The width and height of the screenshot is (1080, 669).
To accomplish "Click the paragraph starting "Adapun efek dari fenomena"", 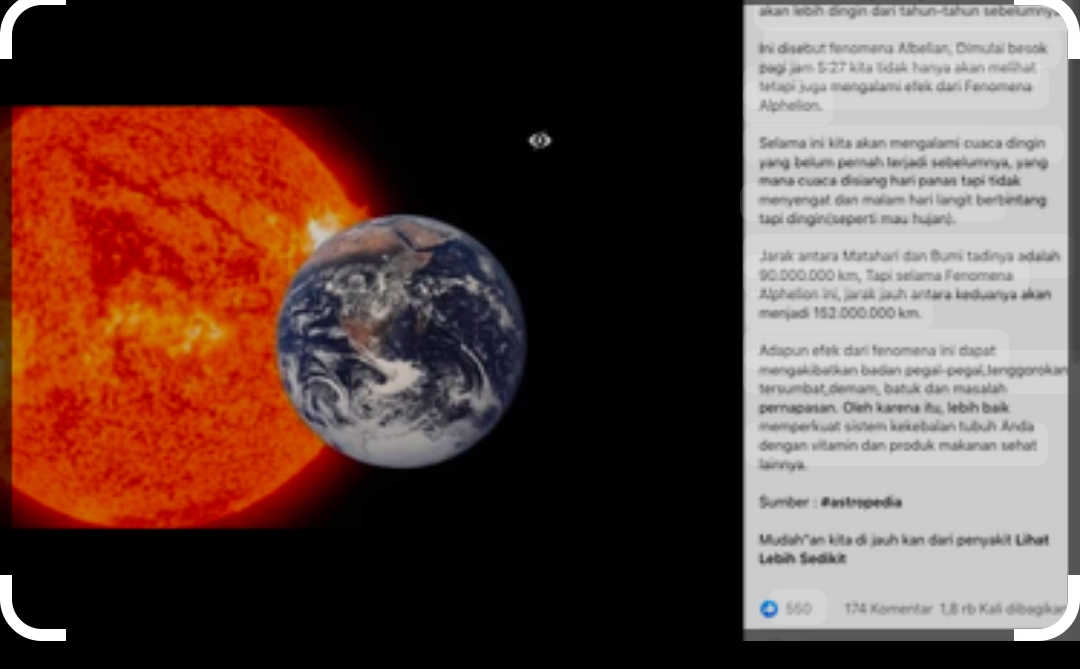I will [900, 407].
